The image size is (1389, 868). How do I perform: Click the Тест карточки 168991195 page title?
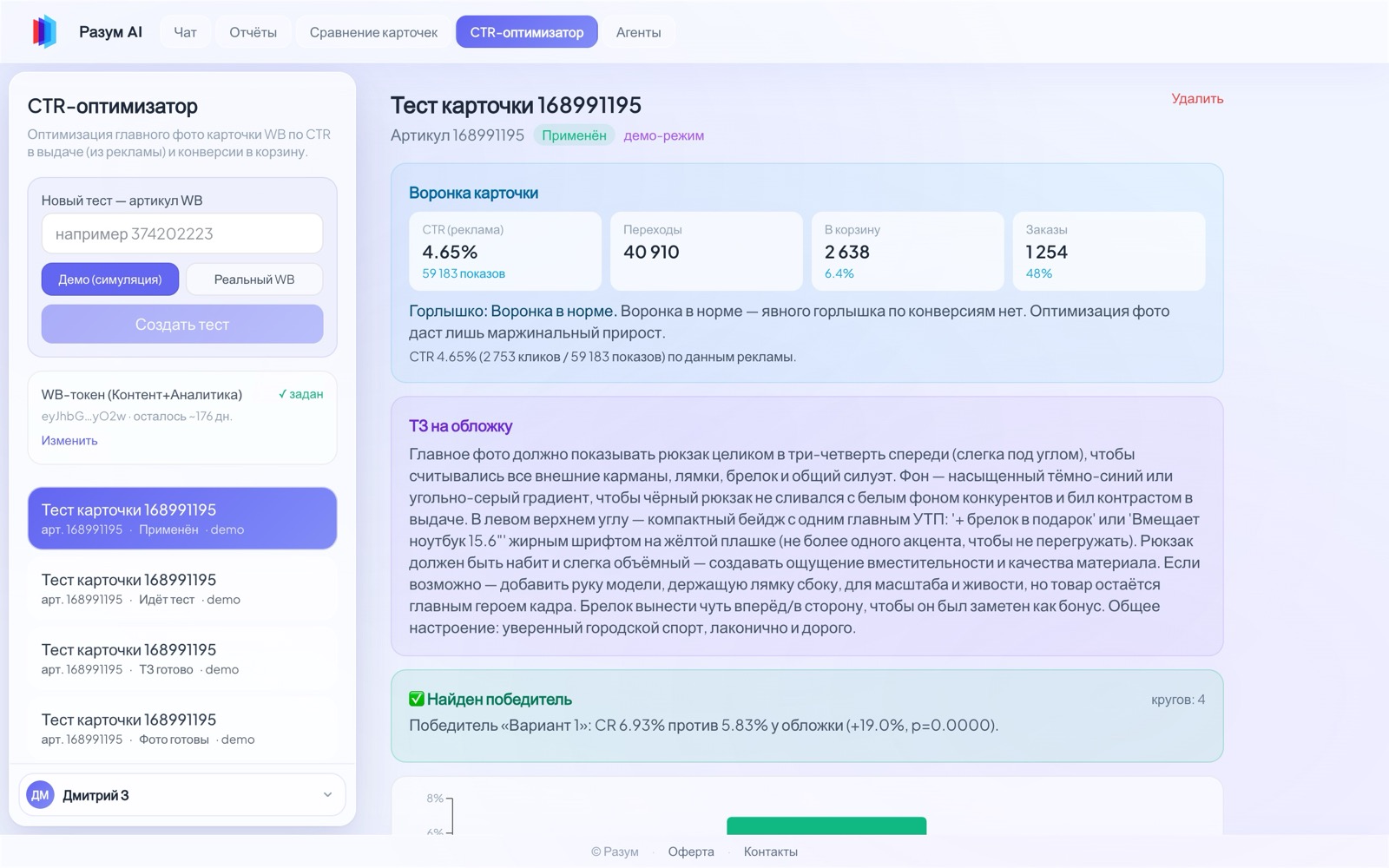pos(517,105)
